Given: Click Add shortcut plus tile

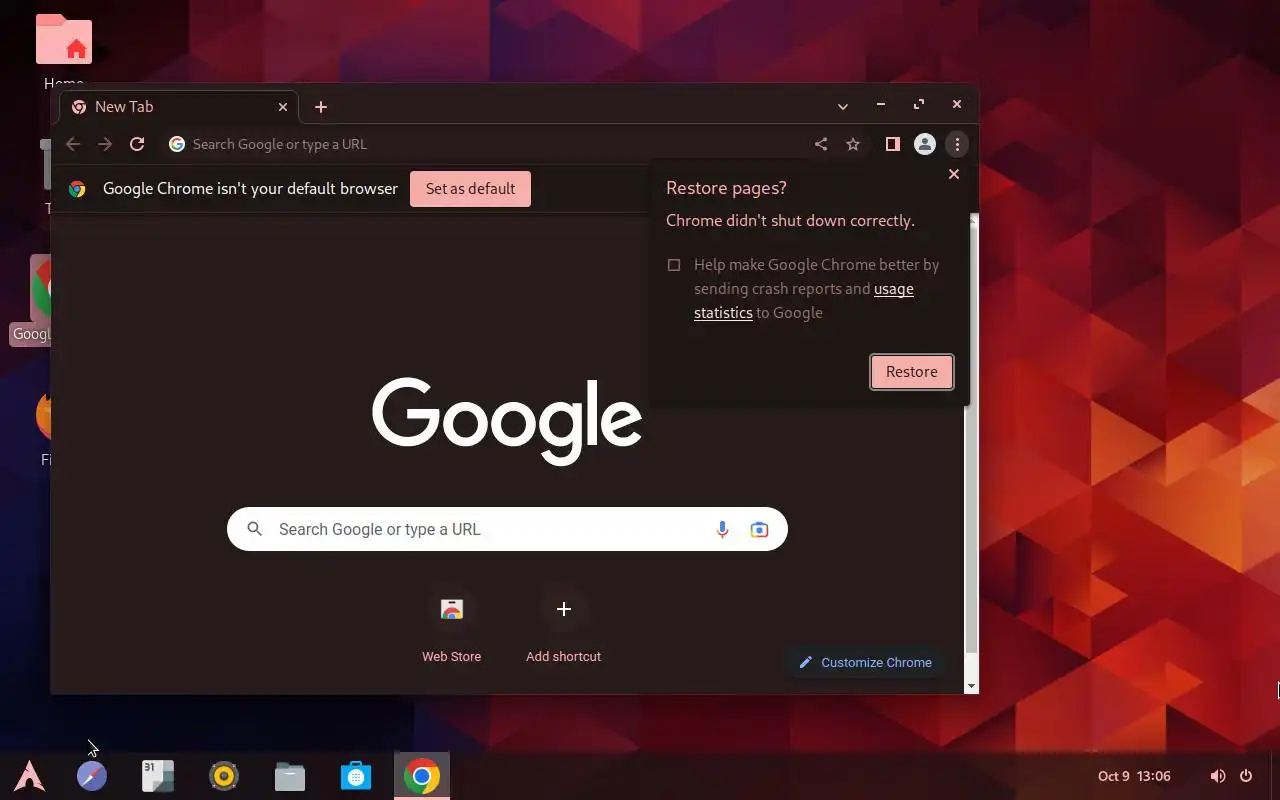Looking at the screenshot, I should tap(564, 626).
